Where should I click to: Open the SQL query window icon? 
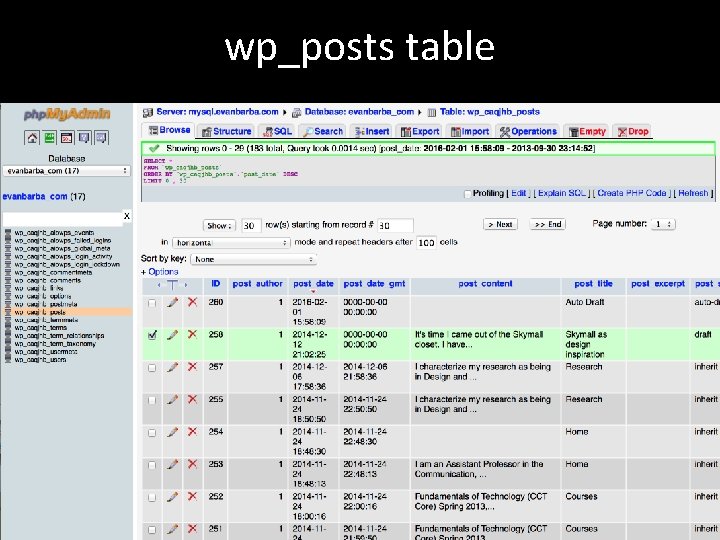pyautogui.click(x=67, y=137)
